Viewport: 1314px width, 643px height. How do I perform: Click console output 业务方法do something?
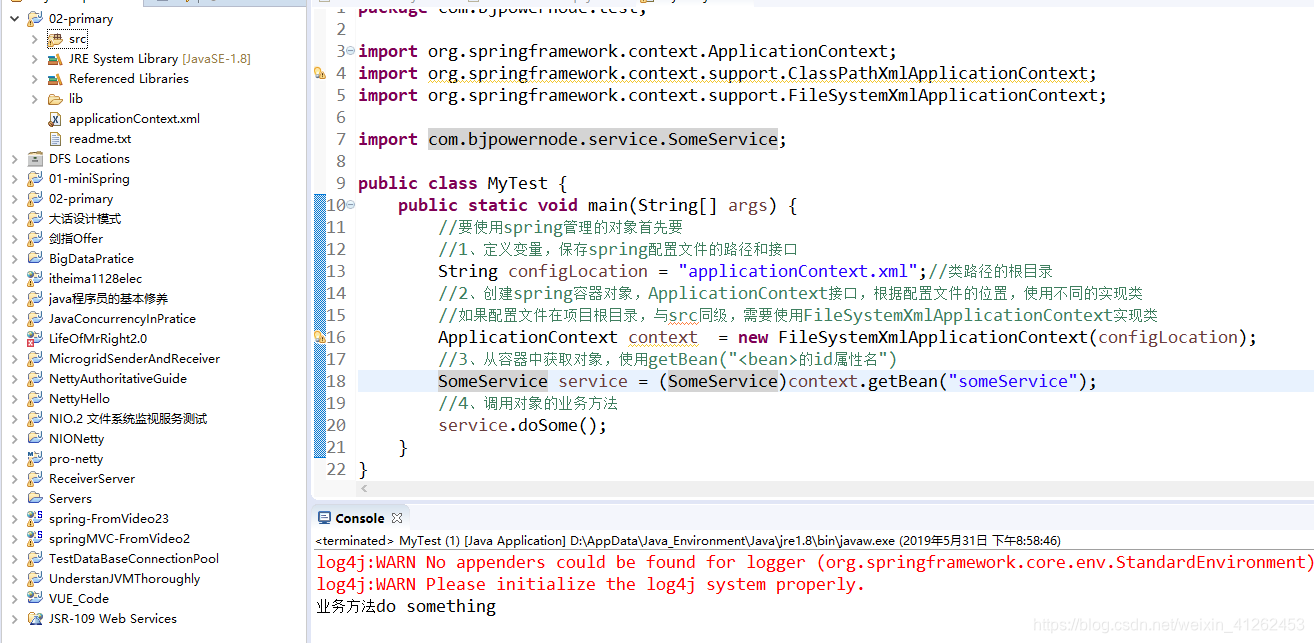(x=406, y=607)
